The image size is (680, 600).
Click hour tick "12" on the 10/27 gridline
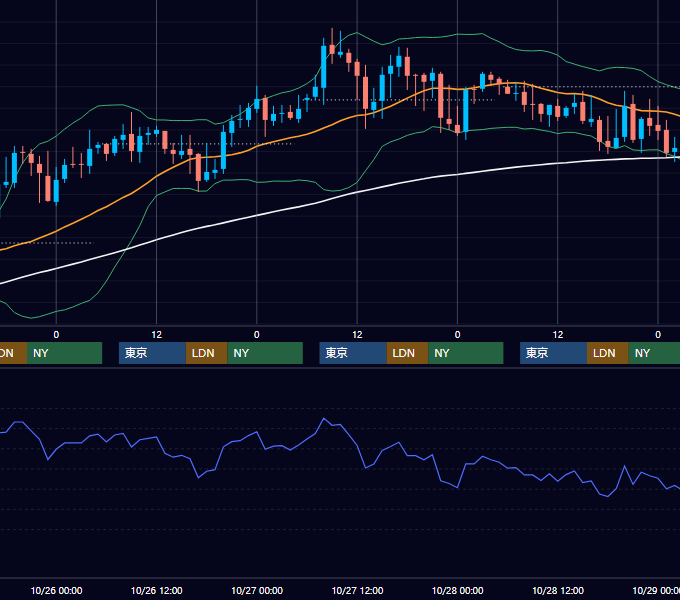(x=357, y=335)
